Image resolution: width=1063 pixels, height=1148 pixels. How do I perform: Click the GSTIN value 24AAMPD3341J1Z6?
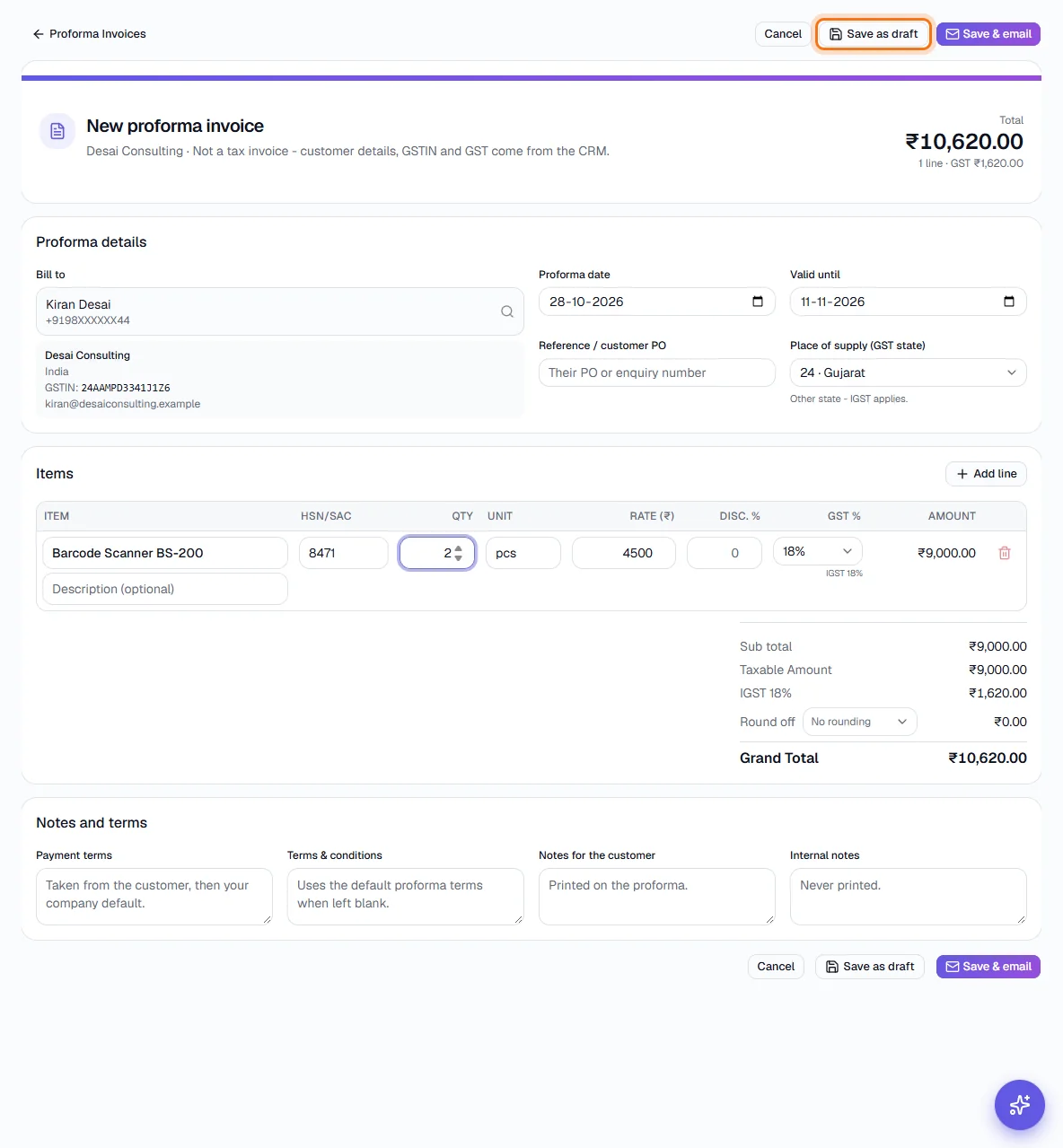126,388
